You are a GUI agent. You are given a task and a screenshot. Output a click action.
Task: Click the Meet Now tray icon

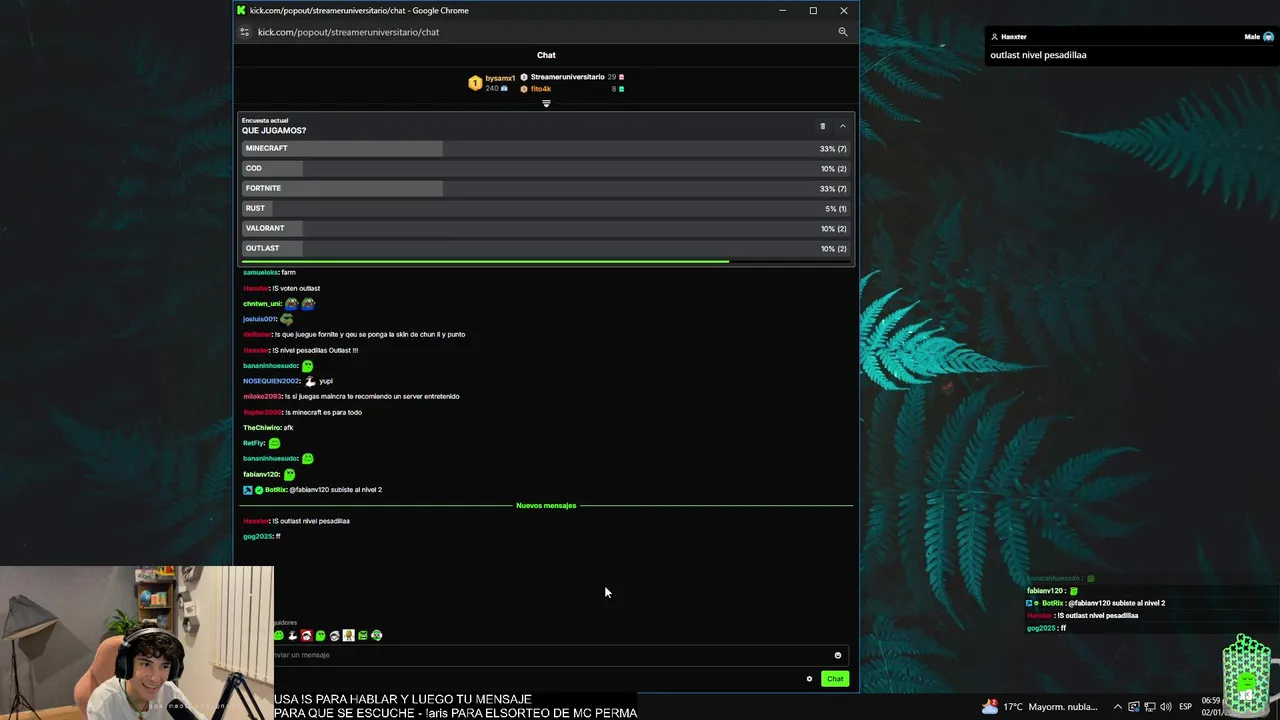pyautogui.click(x=1135, y=706)
